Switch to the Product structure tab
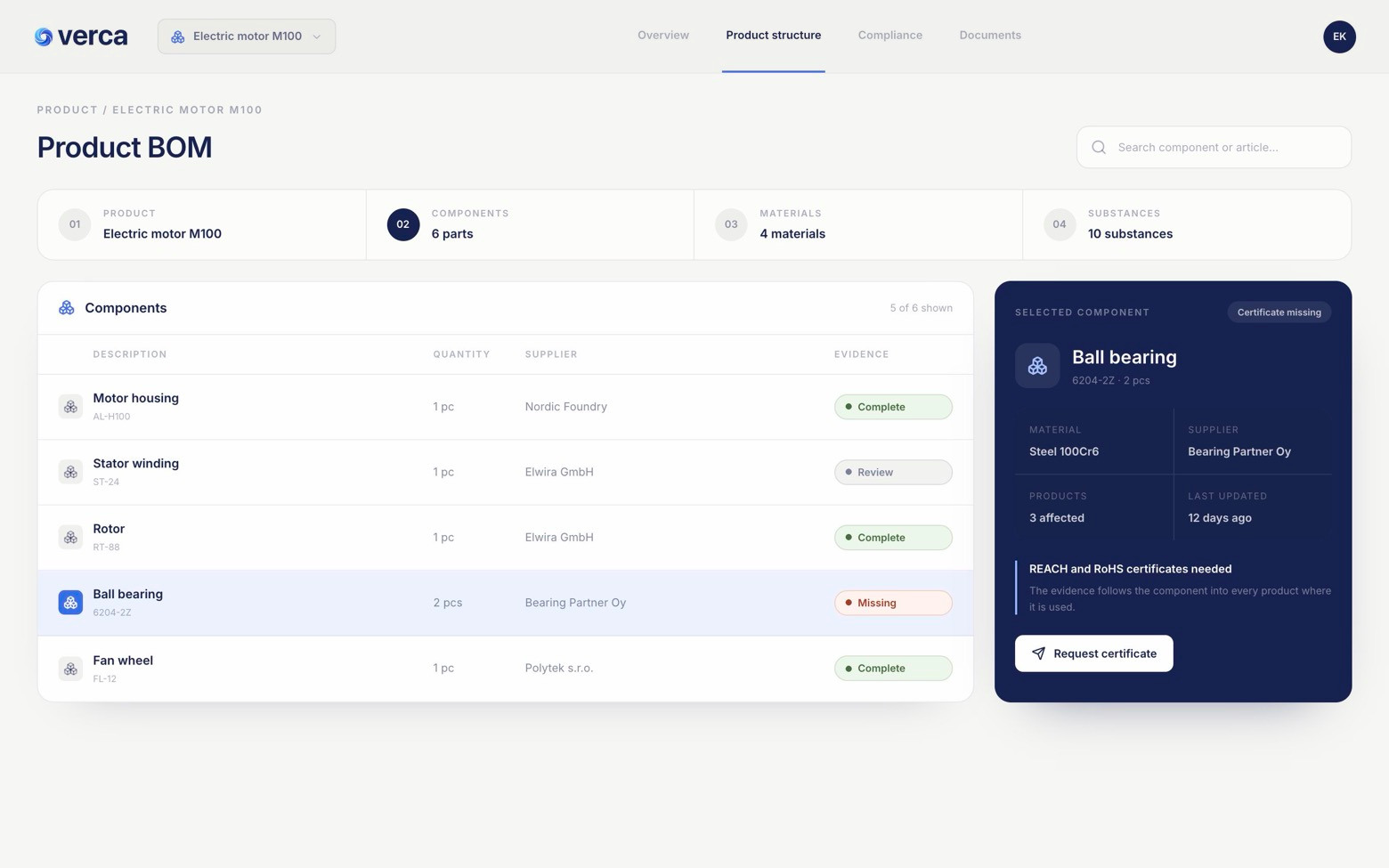The height and width of the screenshot is (868, 1389). coord(774,36)
